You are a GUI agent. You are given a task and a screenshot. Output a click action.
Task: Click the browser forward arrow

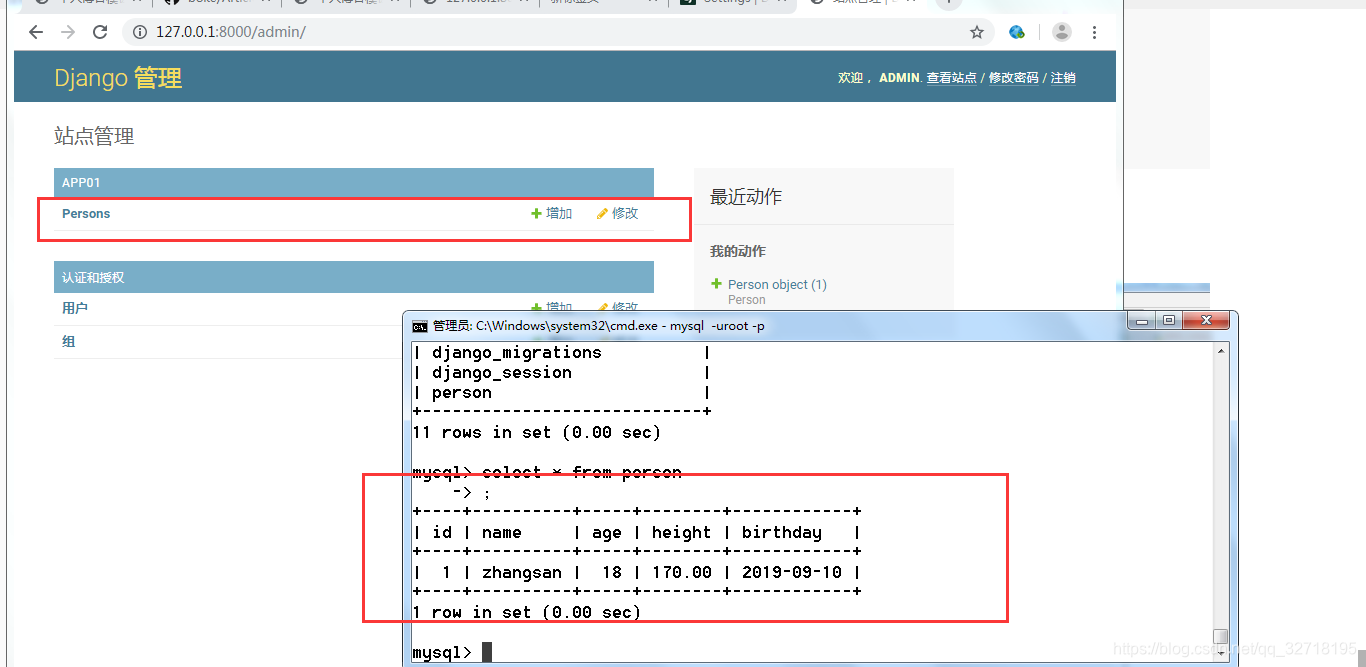(x=68, y=32)
